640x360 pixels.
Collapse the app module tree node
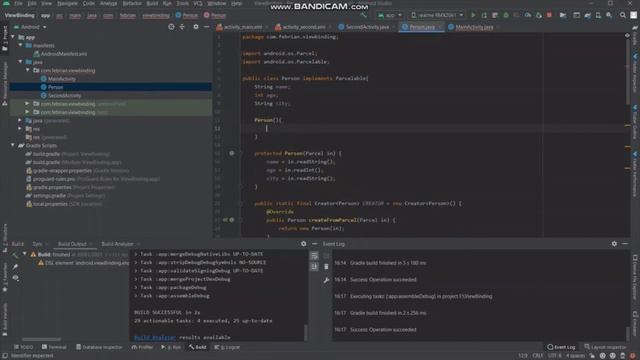point(13,37)
